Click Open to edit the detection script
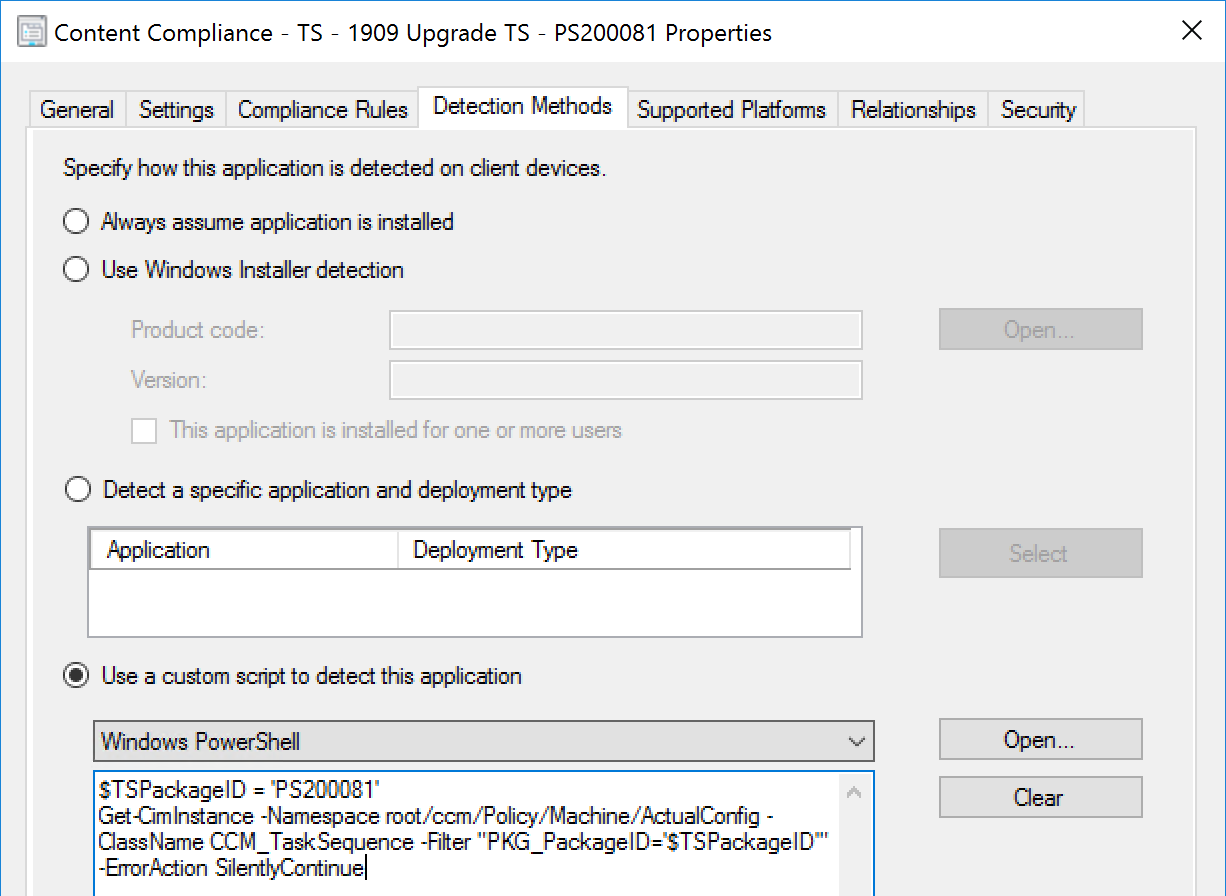 click(1040, 740)
